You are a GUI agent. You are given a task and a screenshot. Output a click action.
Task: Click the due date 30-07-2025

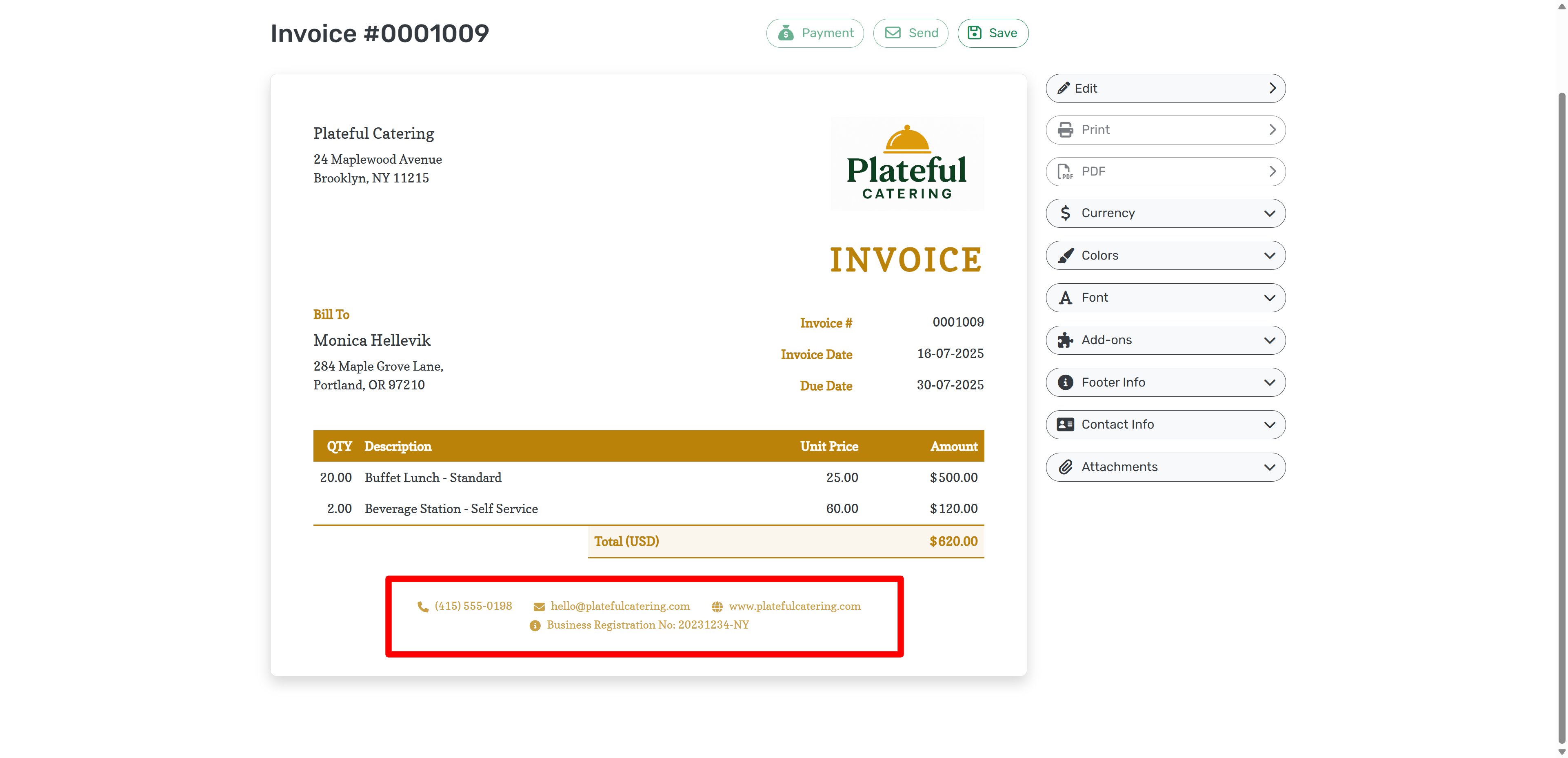pyautogui.click(x=950, y=385)
